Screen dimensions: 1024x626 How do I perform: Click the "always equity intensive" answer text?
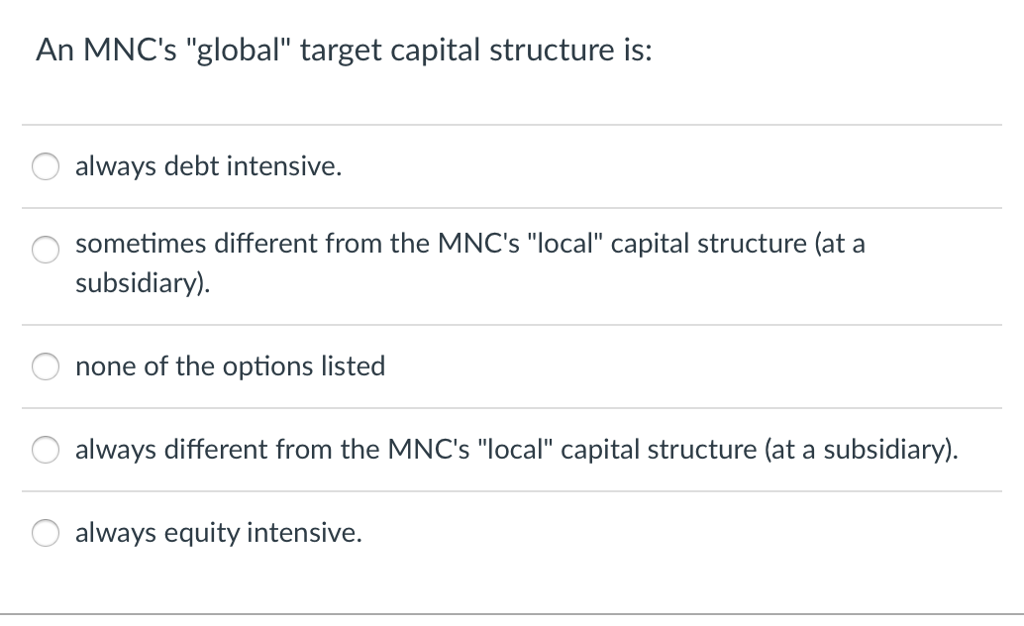coord(219,533)
